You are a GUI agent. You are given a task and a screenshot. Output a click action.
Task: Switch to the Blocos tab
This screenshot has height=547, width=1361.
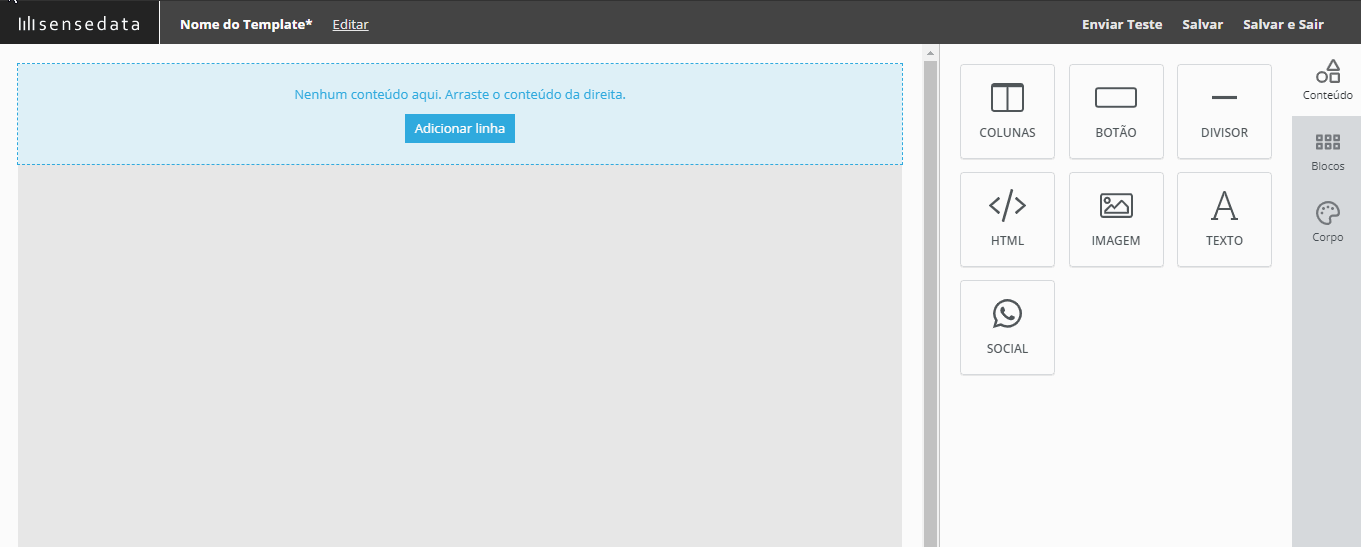1327,152
